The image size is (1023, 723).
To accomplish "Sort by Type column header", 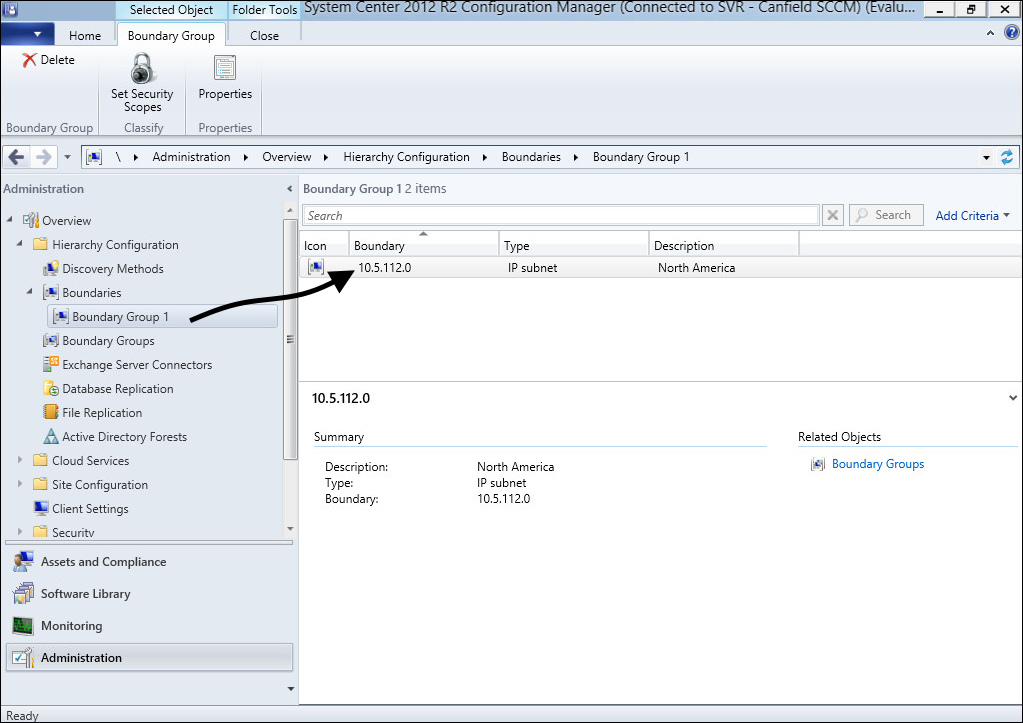I will point(573,245).
